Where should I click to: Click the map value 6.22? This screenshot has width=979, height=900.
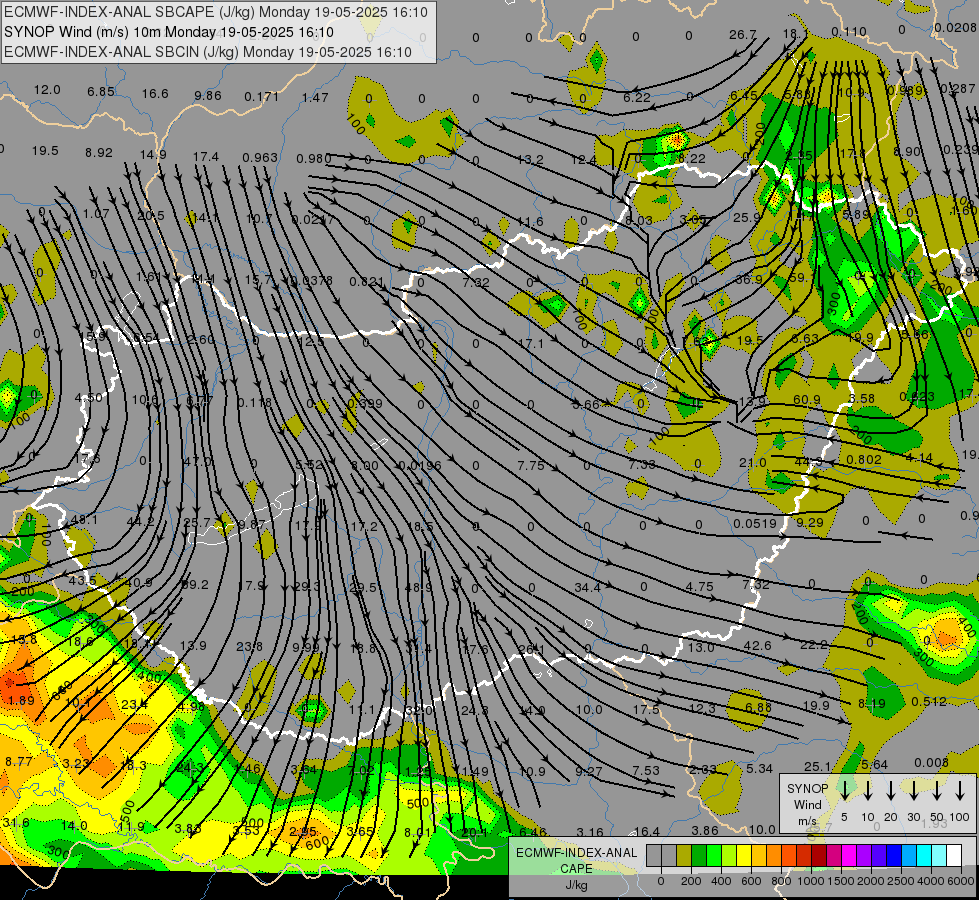point(637,97)
